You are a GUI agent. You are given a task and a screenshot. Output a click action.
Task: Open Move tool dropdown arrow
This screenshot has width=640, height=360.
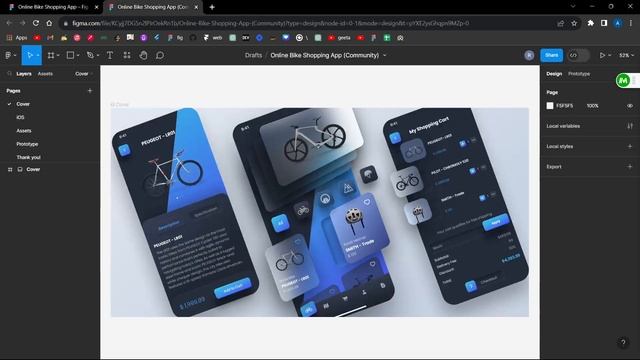38,56
